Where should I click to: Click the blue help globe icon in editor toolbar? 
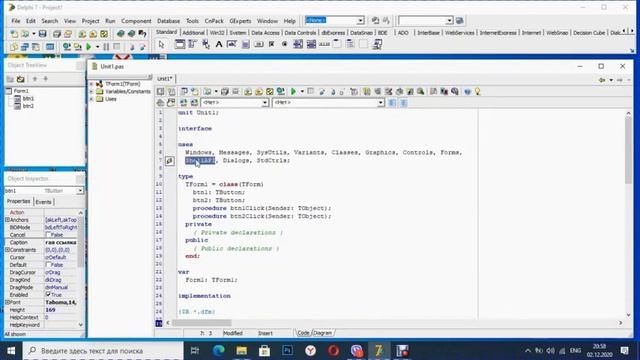[467, 91]
